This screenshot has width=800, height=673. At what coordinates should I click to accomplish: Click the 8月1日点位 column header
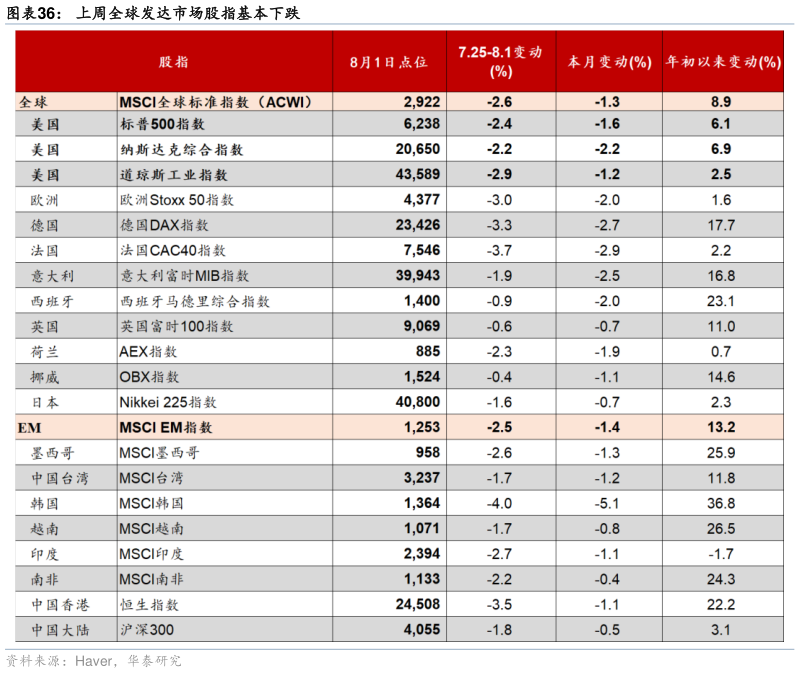click(x=388, y=61)
